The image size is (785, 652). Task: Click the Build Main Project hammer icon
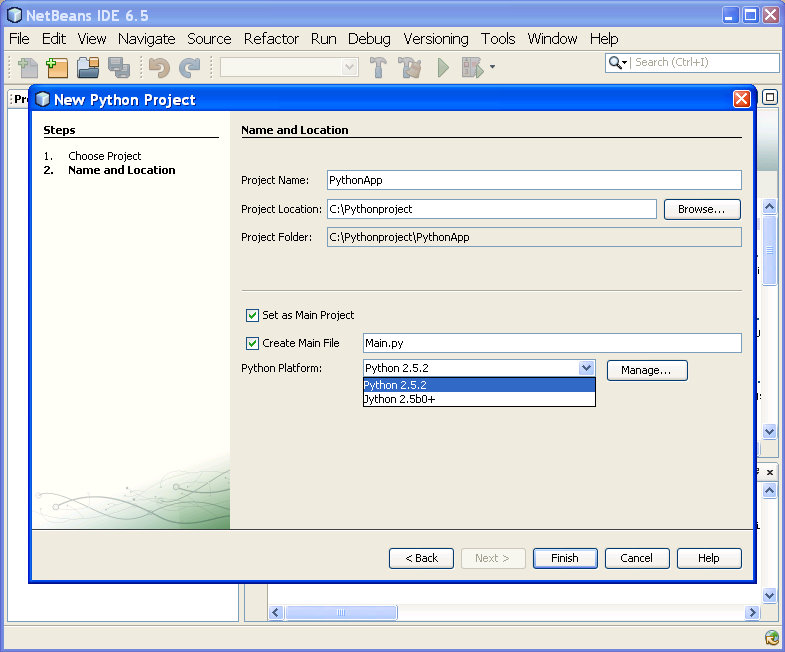click(378, 68)
